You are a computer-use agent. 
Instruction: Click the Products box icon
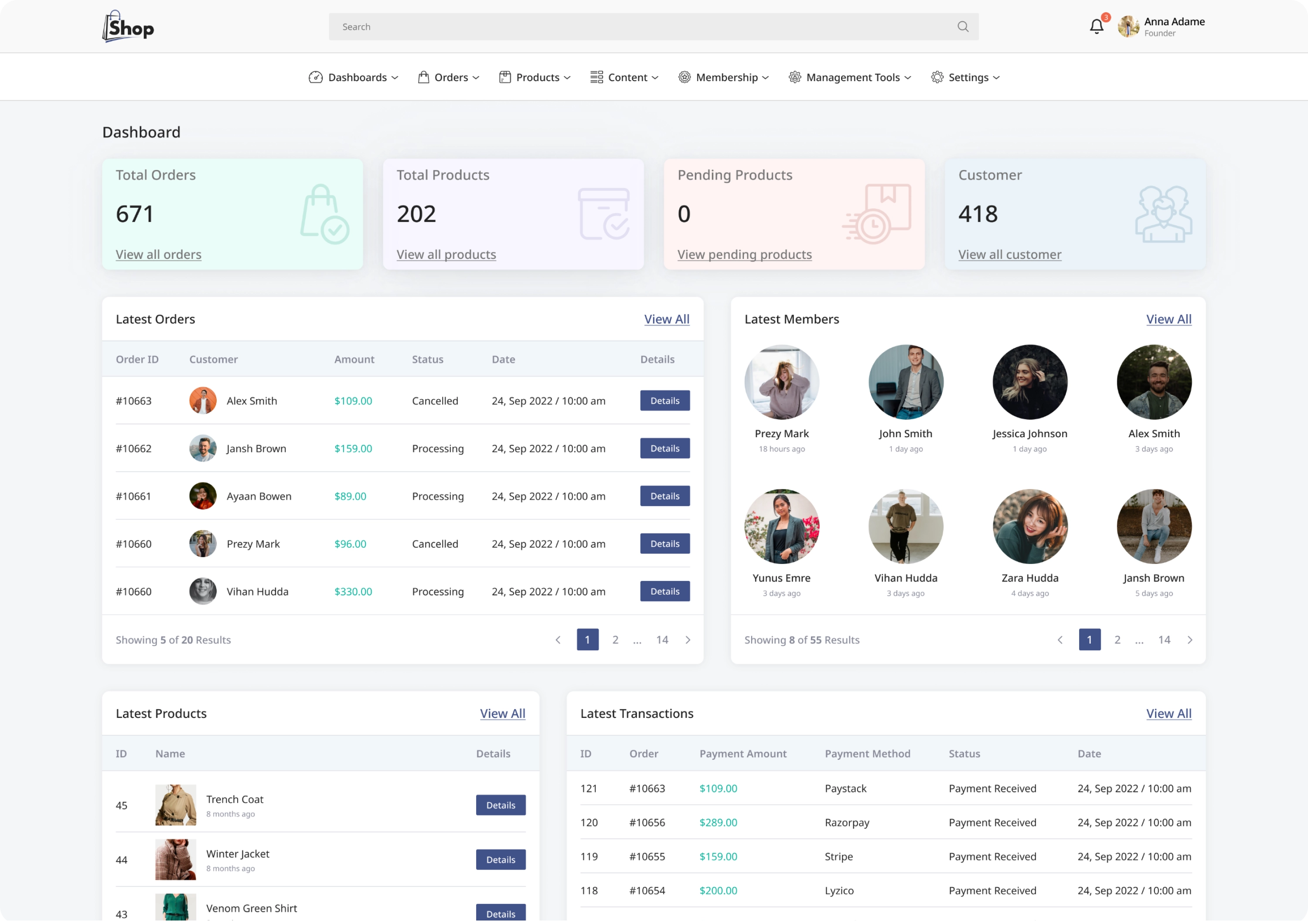click(505, 78)
